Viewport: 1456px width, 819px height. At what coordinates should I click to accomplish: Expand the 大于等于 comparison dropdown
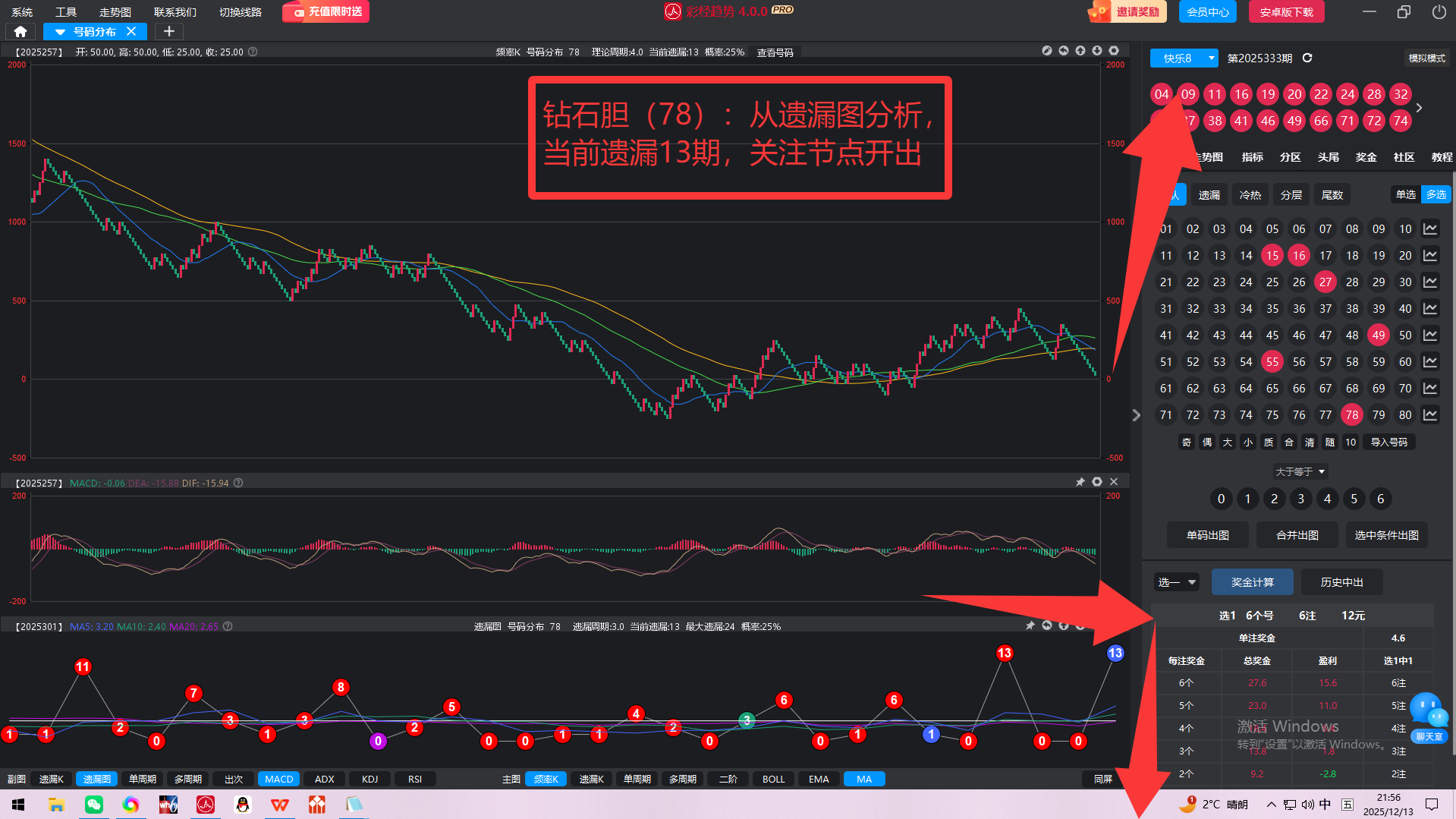click(1300, 472)
